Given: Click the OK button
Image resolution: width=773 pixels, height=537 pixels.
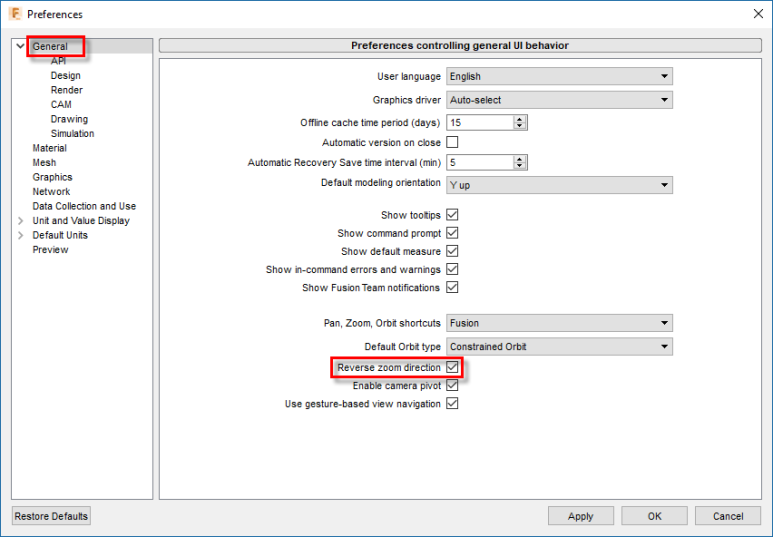Looking at the screenshot, I should point(654,516).
